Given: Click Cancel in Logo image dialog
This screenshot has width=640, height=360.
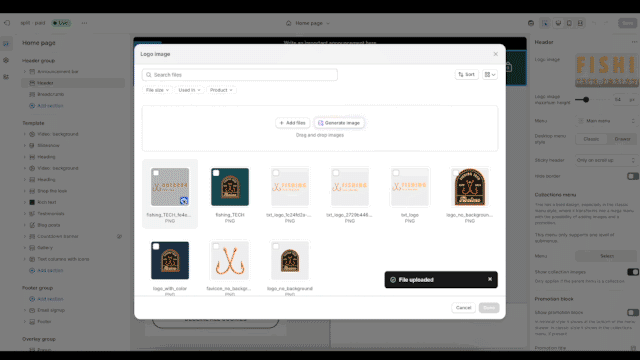Looking at the screenshot, I should (463, 308).
